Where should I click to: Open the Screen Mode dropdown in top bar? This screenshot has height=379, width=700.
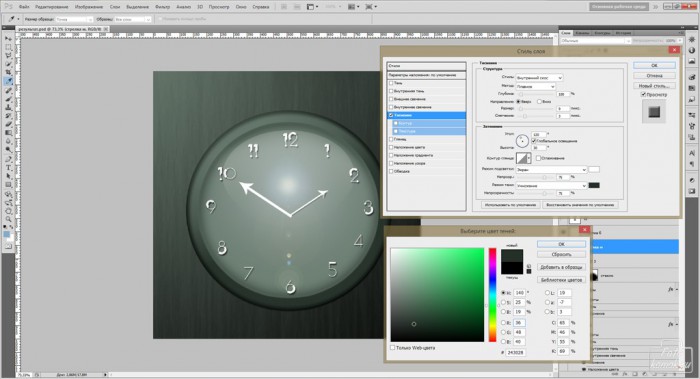pyautogui.click(x=371, y=7)
